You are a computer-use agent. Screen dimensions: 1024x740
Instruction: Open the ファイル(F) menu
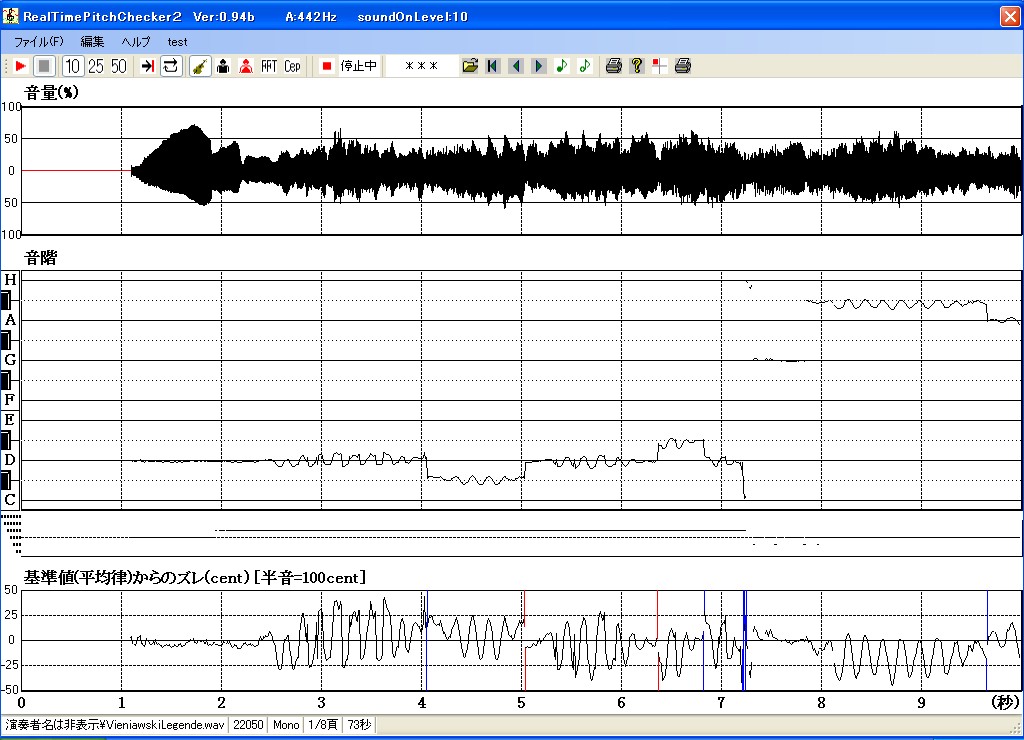(x=39, y=42)
